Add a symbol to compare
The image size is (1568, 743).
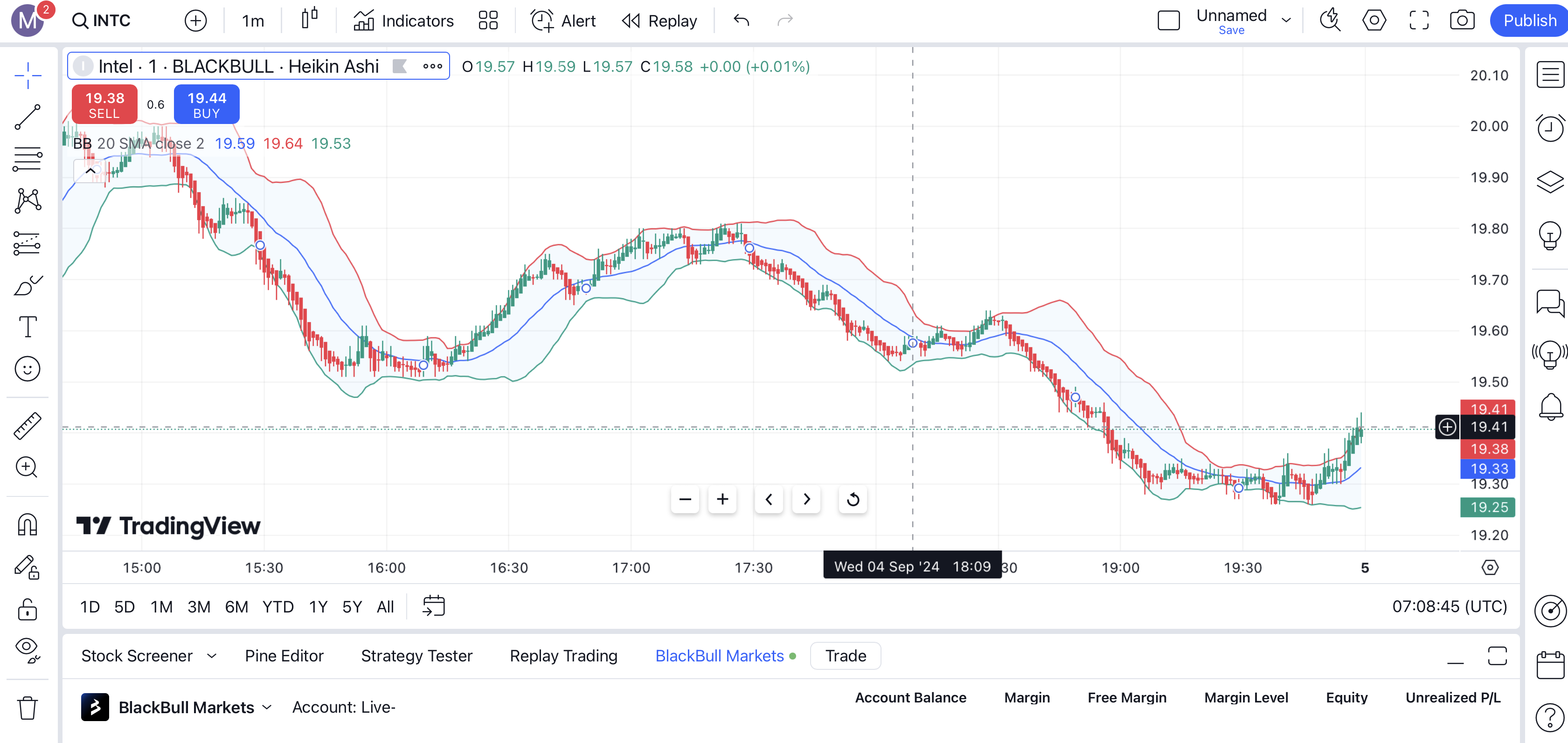tap(195, 21)
